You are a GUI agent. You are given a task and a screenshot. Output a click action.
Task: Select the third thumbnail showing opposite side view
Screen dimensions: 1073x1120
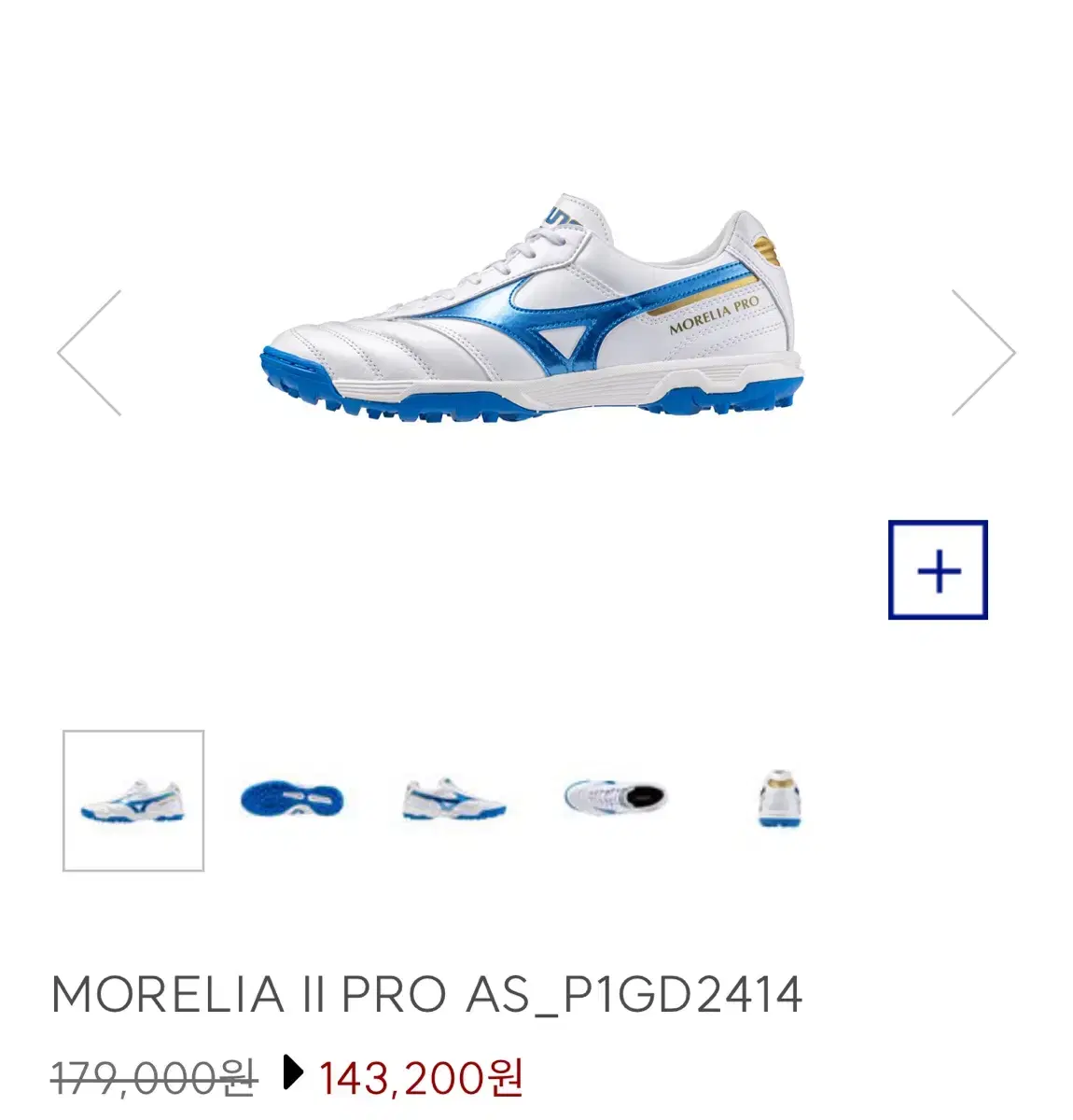tap(454, 801)
